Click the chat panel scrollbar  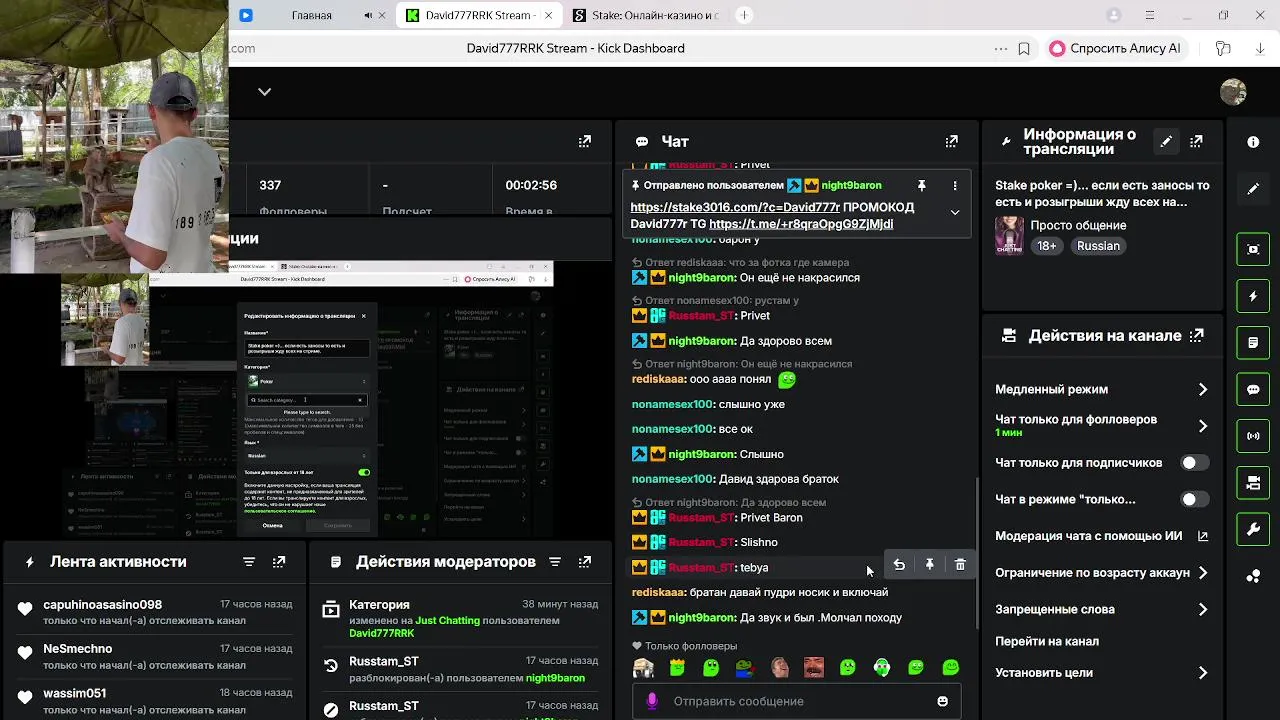[977, 553]
